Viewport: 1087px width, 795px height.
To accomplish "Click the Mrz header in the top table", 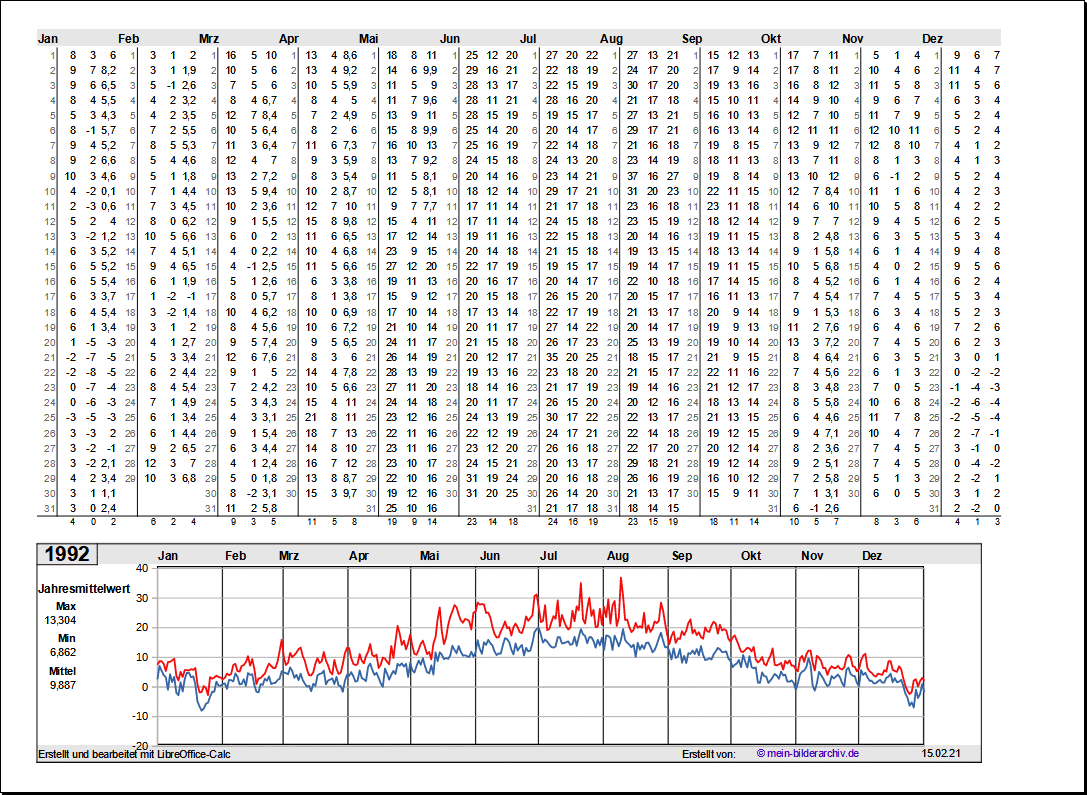I will coord(209,39).
